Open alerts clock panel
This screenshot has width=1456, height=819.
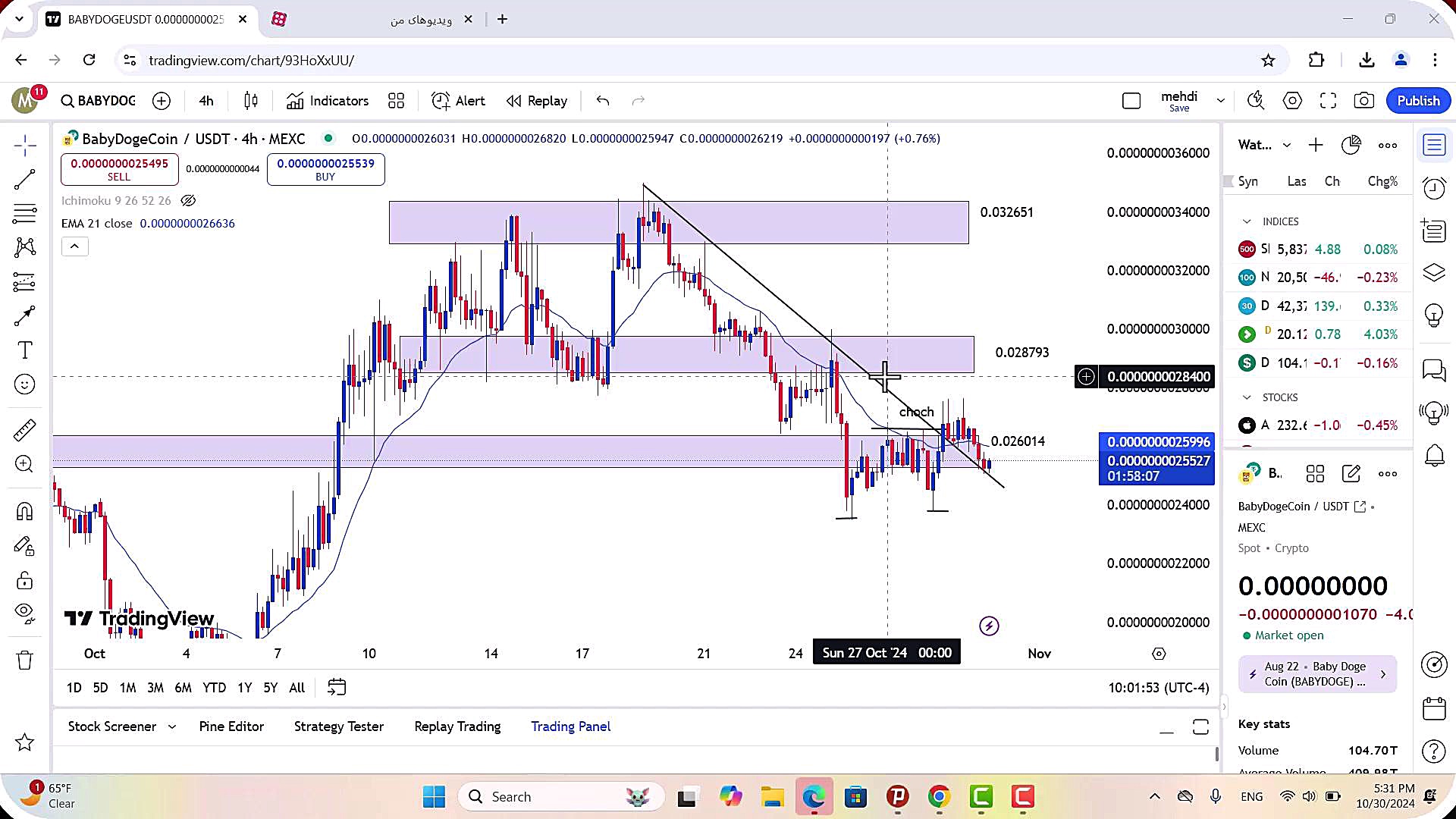tap(1434, 188)
